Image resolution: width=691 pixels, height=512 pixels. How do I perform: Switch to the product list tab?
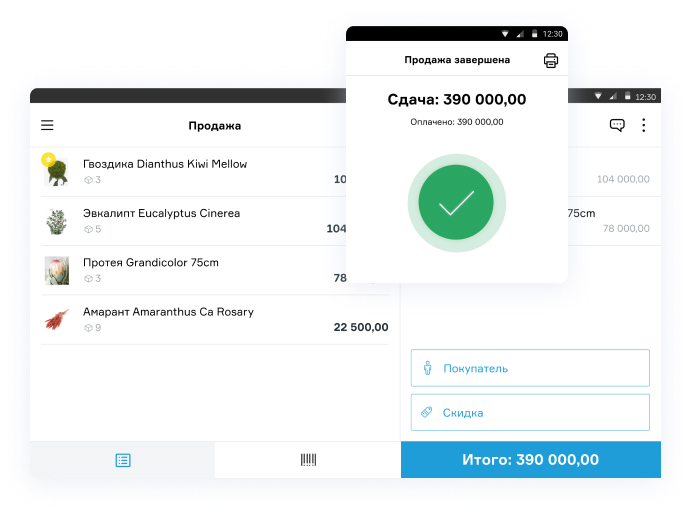tap(123, 460)
